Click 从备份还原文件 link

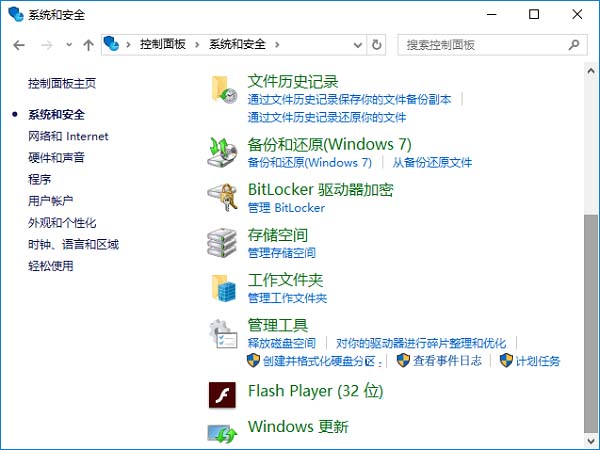click(x=432, y=162)
